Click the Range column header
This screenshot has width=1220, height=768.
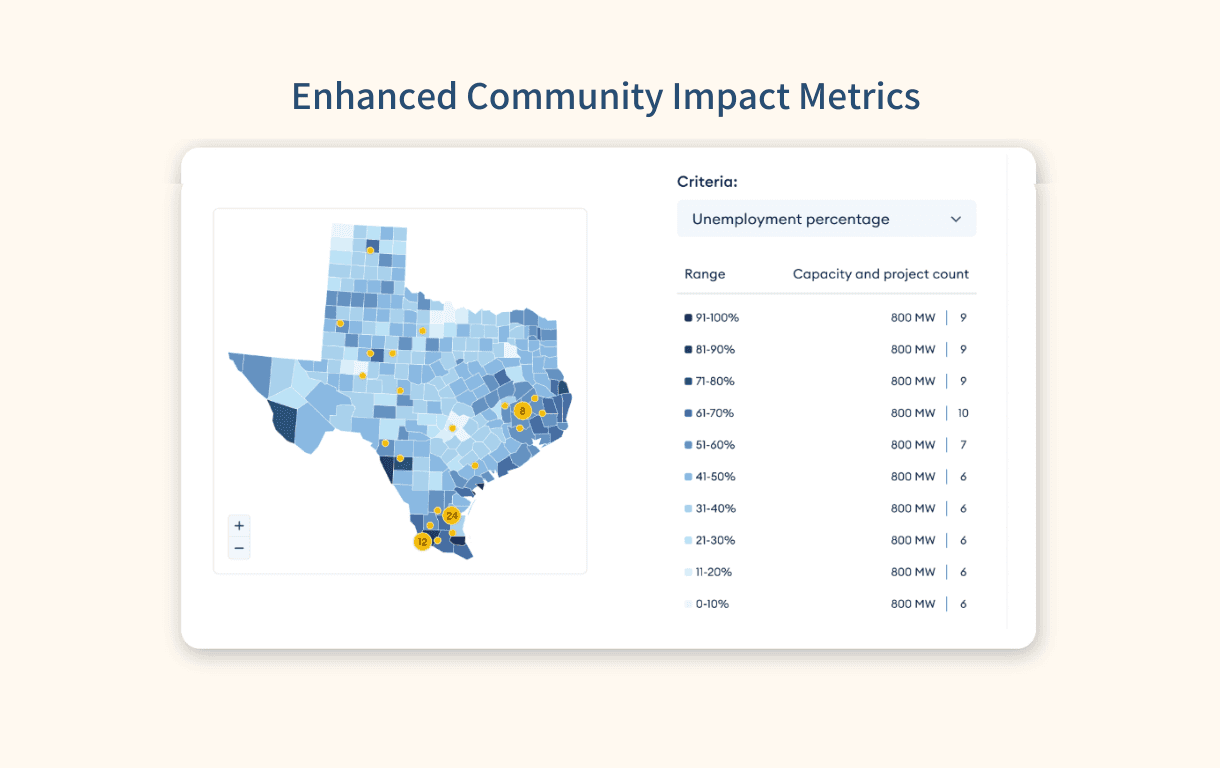705,274
